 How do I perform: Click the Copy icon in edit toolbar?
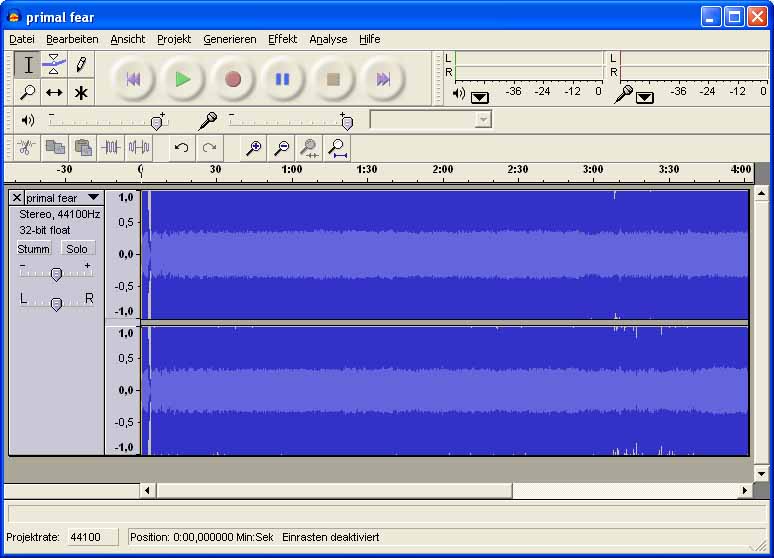pyautogui.click(x=55, y=147)
